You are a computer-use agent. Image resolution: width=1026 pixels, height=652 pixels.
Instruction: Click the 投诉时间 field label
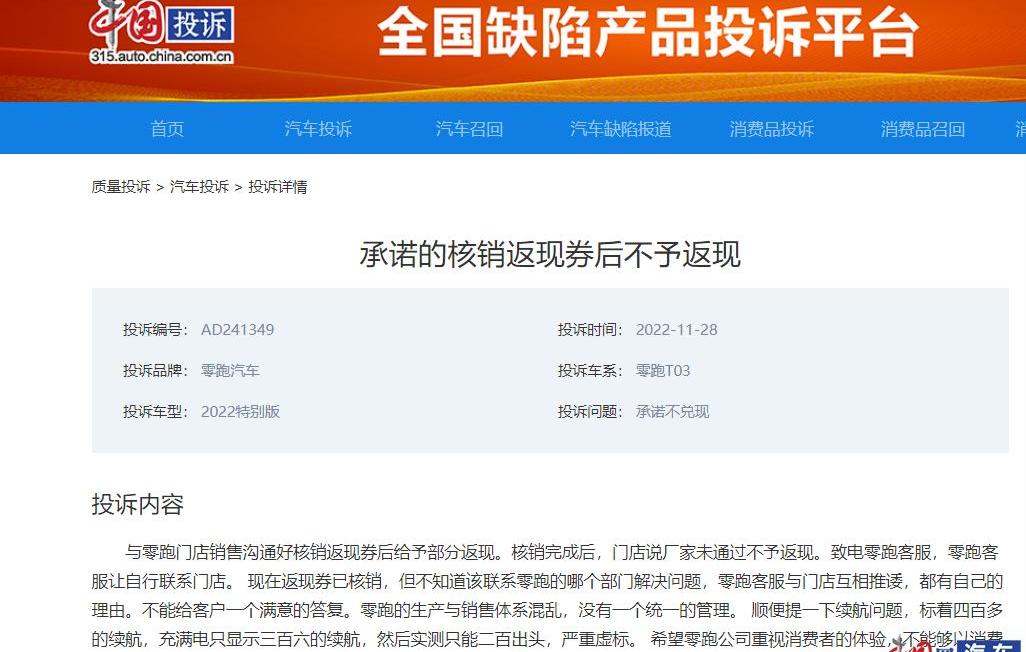[x=590, y=329]
